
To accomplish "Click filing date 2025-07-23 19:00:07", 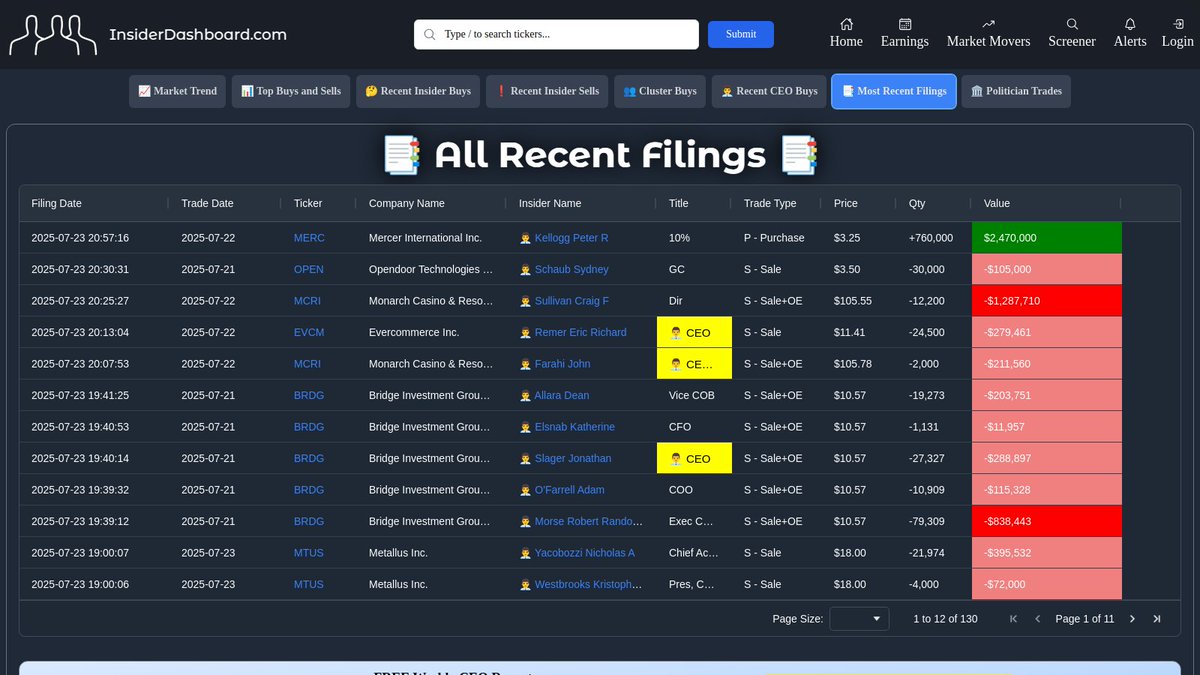I will coord(80,553).
